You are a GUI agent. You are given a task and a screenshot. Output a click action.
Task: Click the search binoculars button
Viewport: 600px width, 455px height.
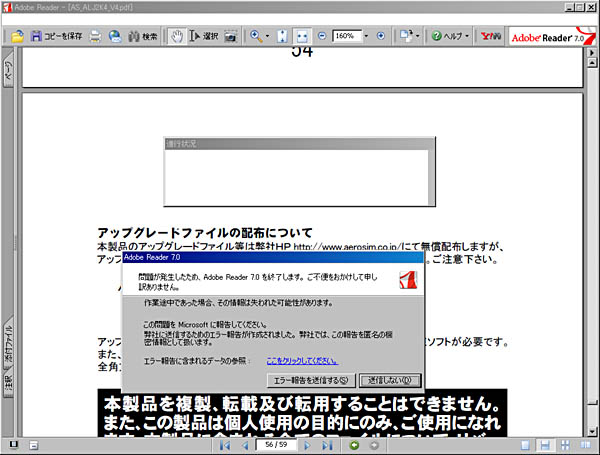point(141,37)
